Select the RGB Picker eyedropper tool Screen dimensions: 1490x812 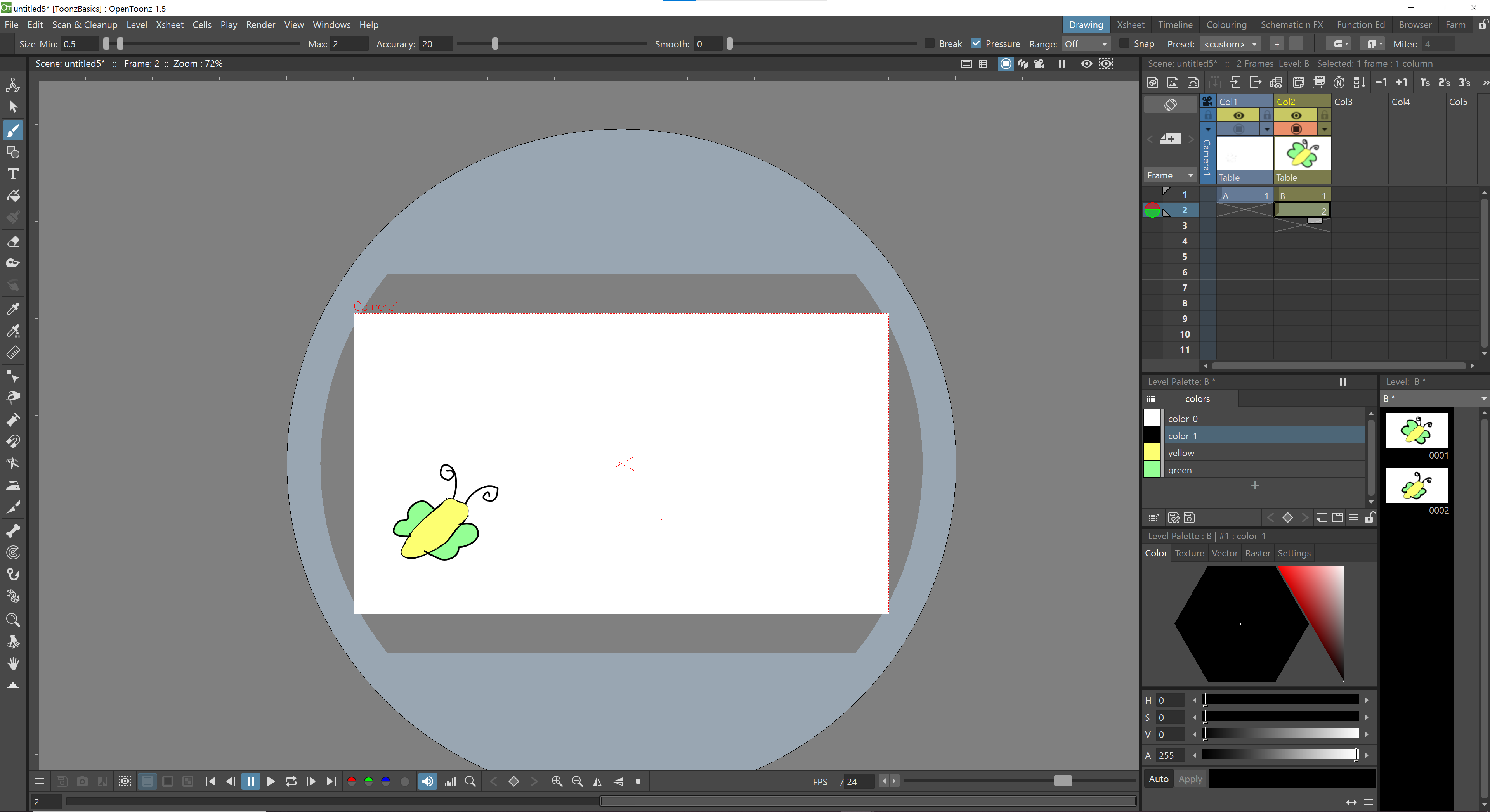coord(13,331)
